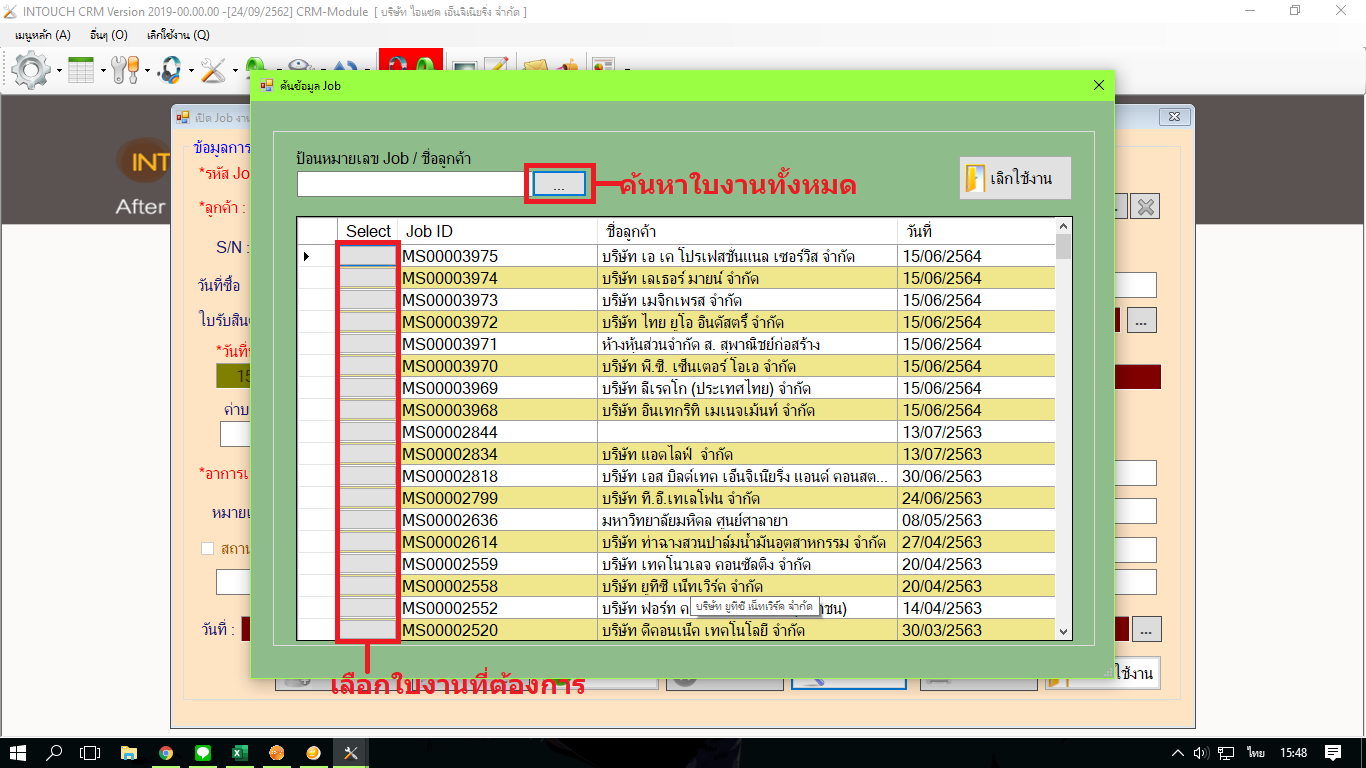Open LINE from the taskbar
1366x768 pixels.
point(203,753)
